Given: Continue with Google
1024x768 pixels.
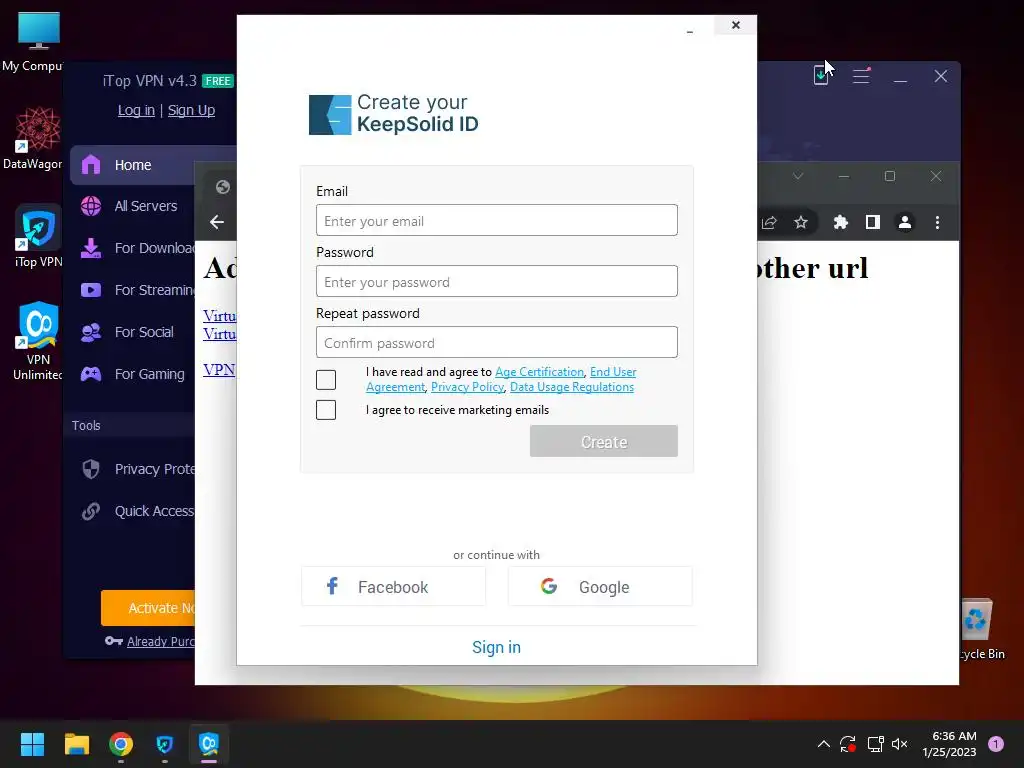Looking at the screenshot, I should click(x=600, y=586).
